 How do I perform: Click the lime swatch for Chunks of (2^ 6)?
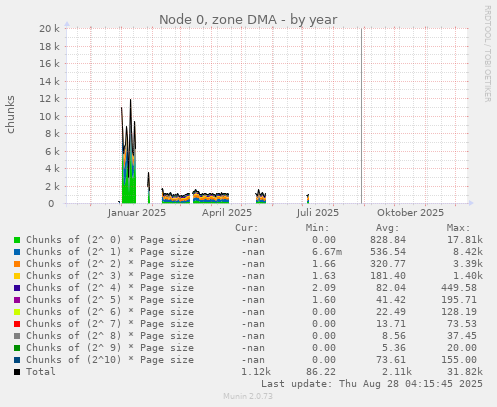click(17, 312)
